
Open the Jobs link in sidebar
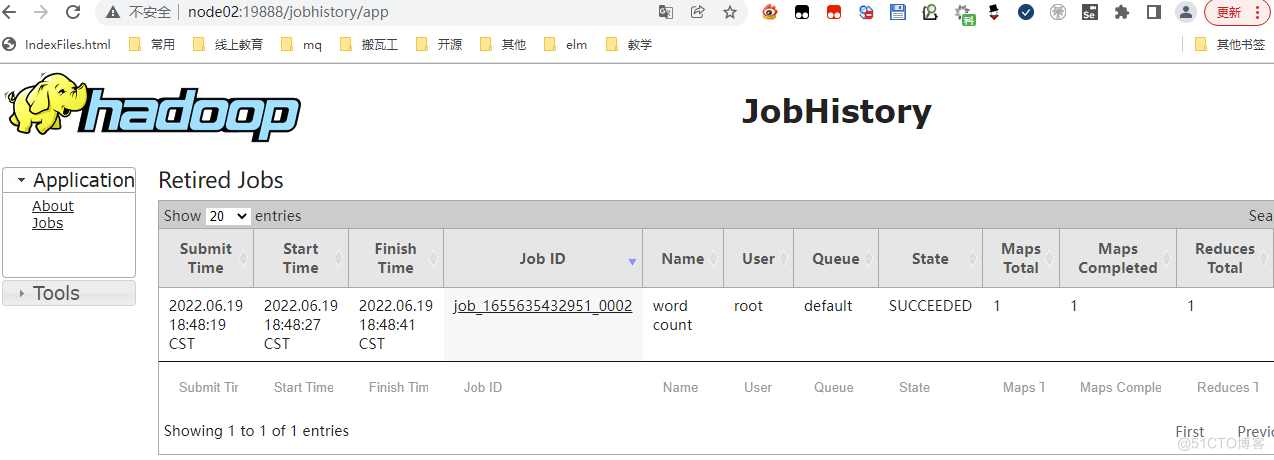pyautogui.click(x=47, y=223)
